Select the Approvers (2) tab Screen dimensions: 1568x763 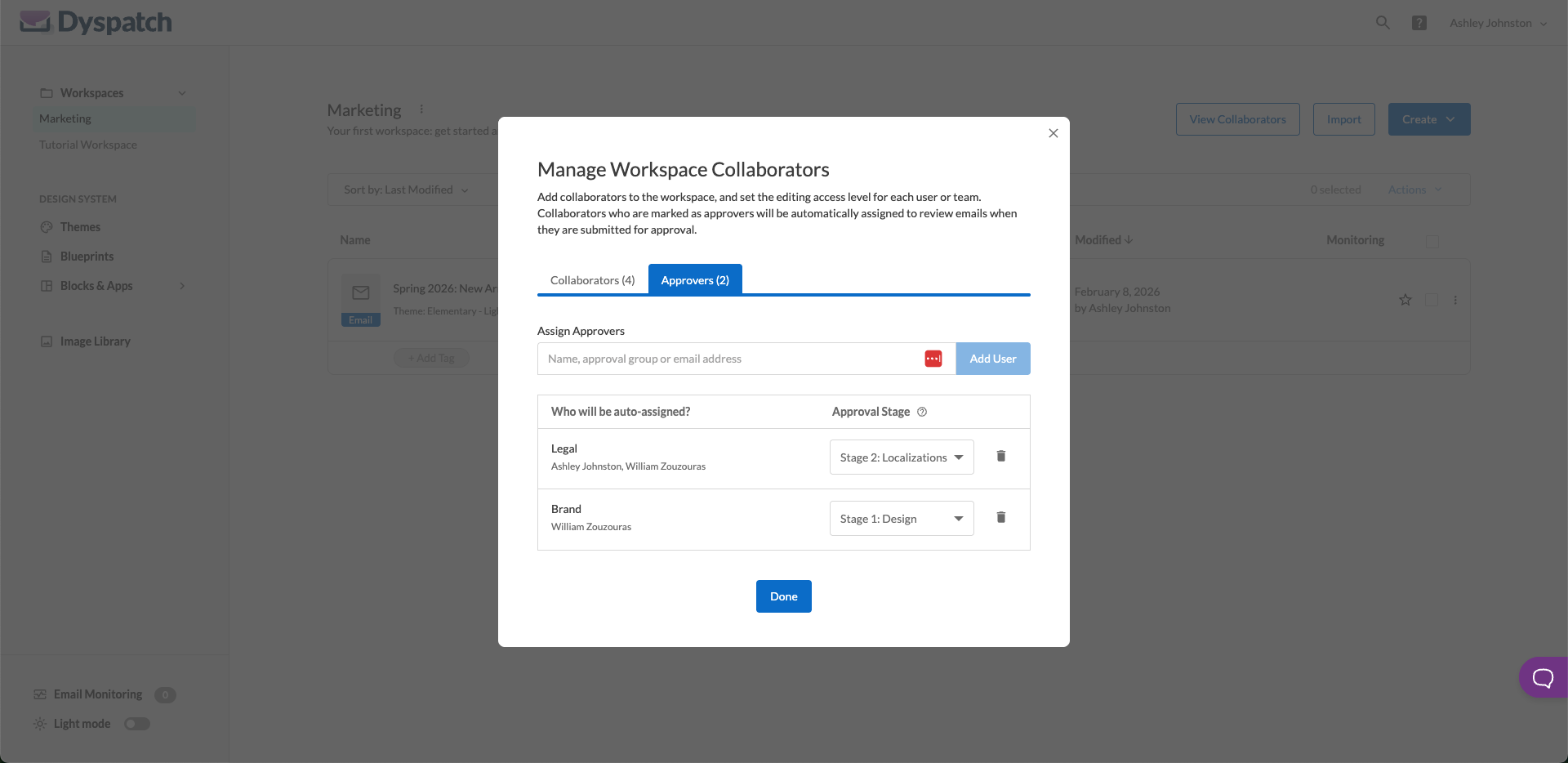(x=694, y=279)
